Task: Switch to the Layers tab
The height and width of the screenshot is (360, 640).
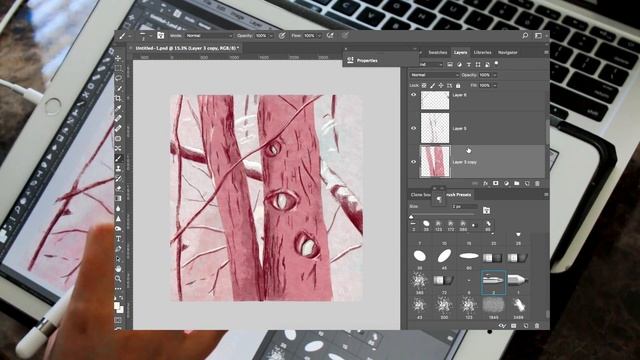Action: [x=460, y=53]
